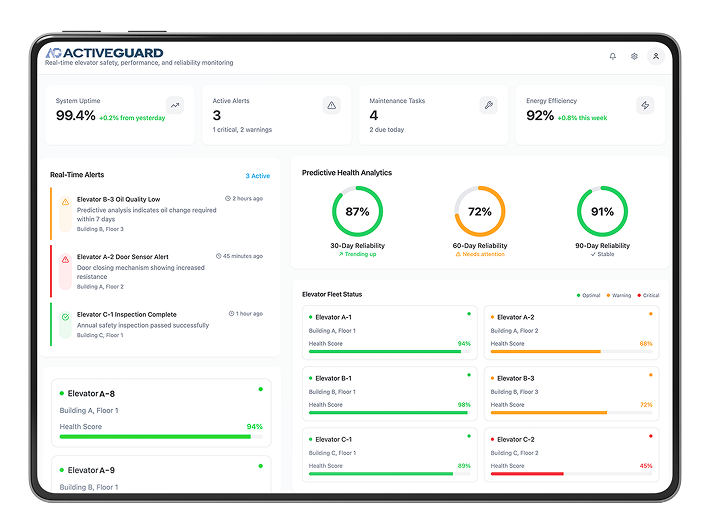Click the Door Sensor Alert red icon
The height and width of the screenshot is (532, 716).
[x=65, y=259]
